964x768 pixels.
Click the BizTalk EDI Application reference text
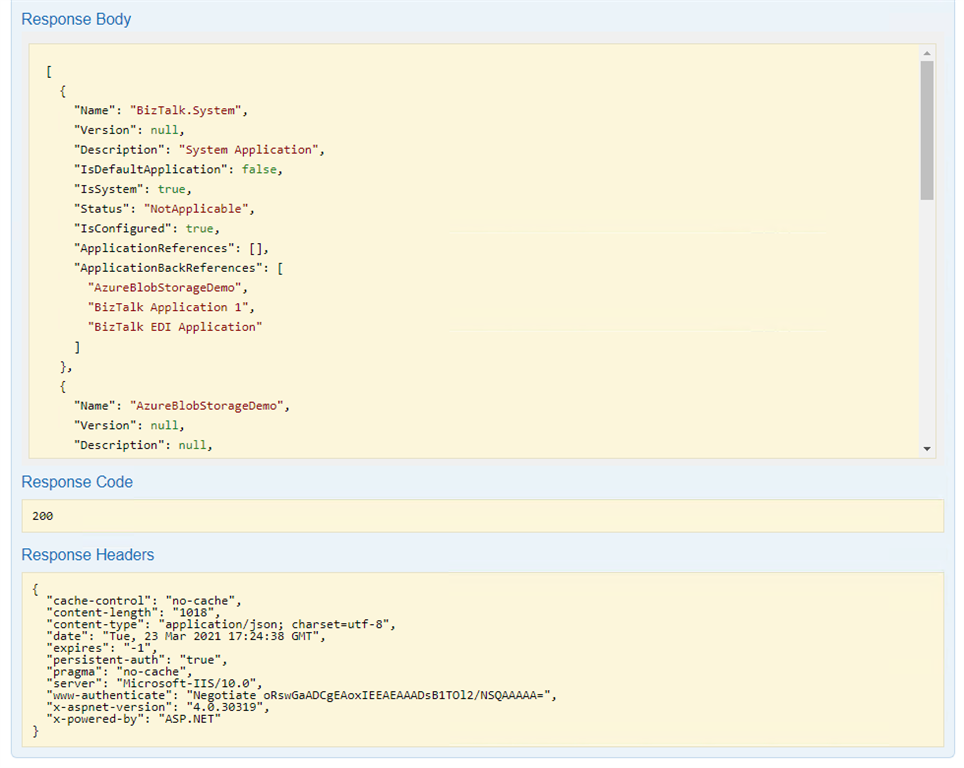point(175,326)
